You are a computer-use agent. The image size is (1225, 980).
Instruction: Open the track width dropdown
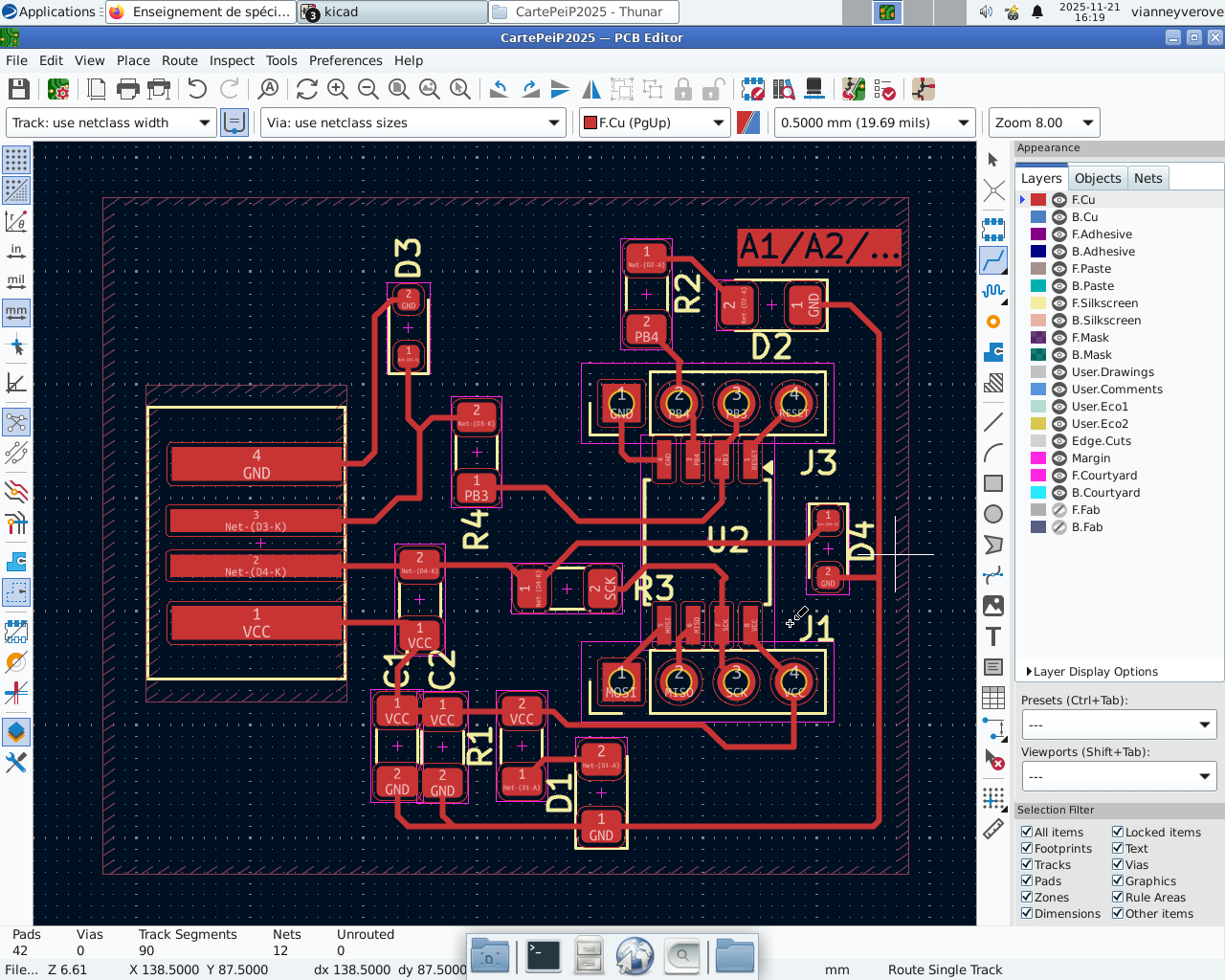tap(111, 122)
